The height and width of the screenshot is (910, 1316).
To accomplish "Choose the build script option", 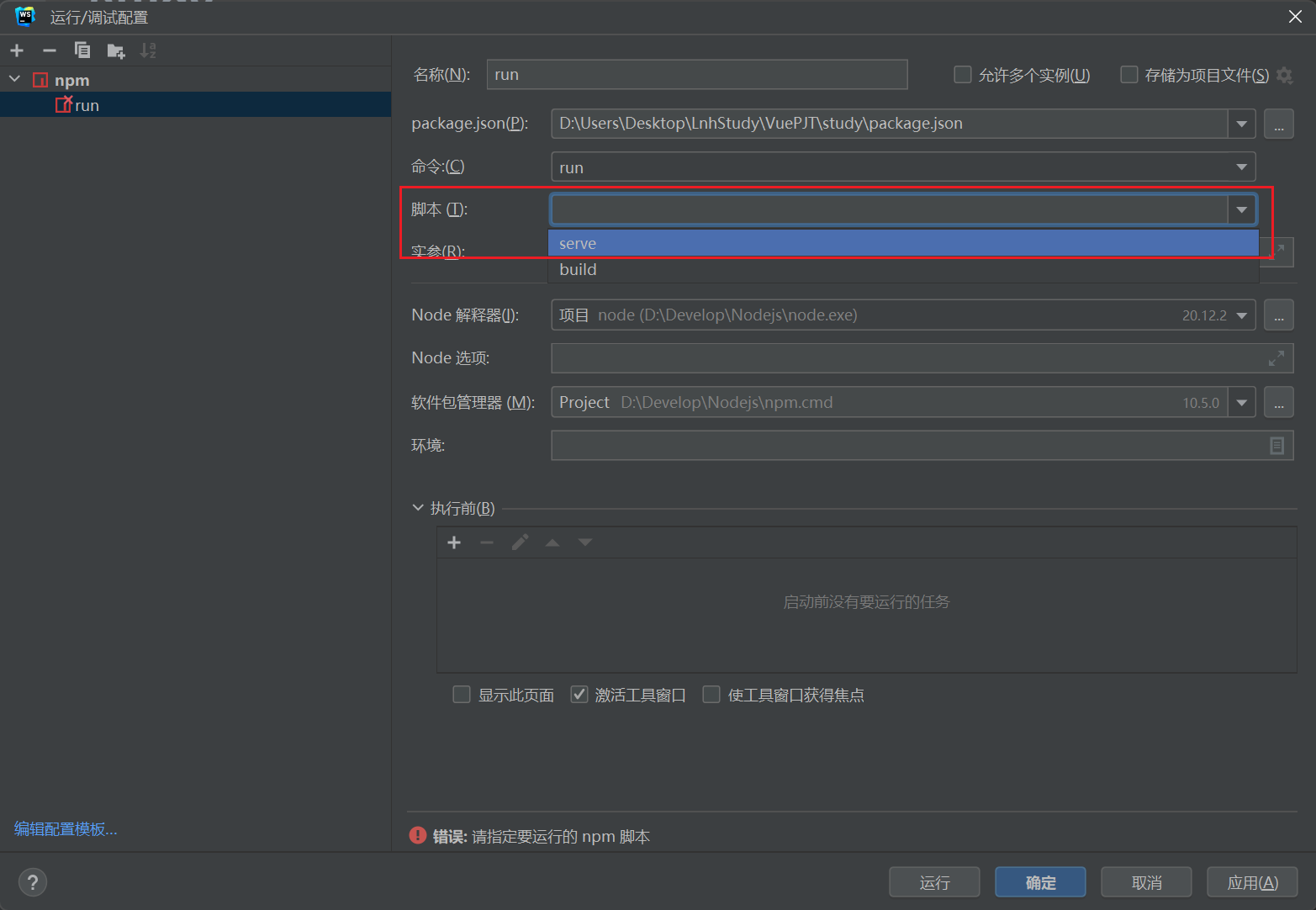I will [x=903, y=269].
